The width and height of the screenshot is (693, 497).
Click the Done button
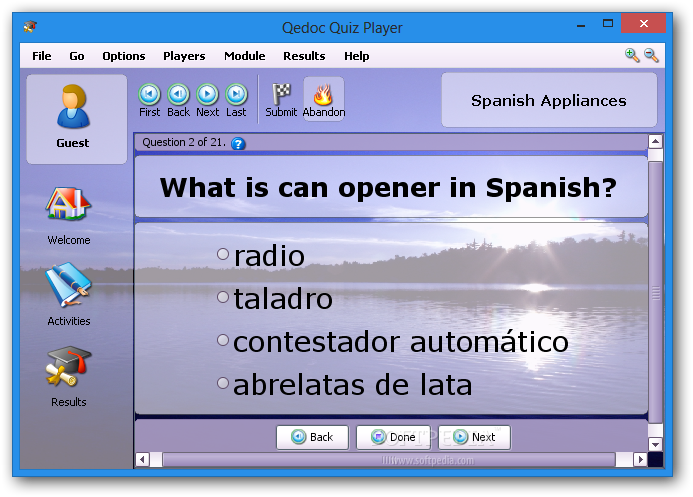point(393,437)
